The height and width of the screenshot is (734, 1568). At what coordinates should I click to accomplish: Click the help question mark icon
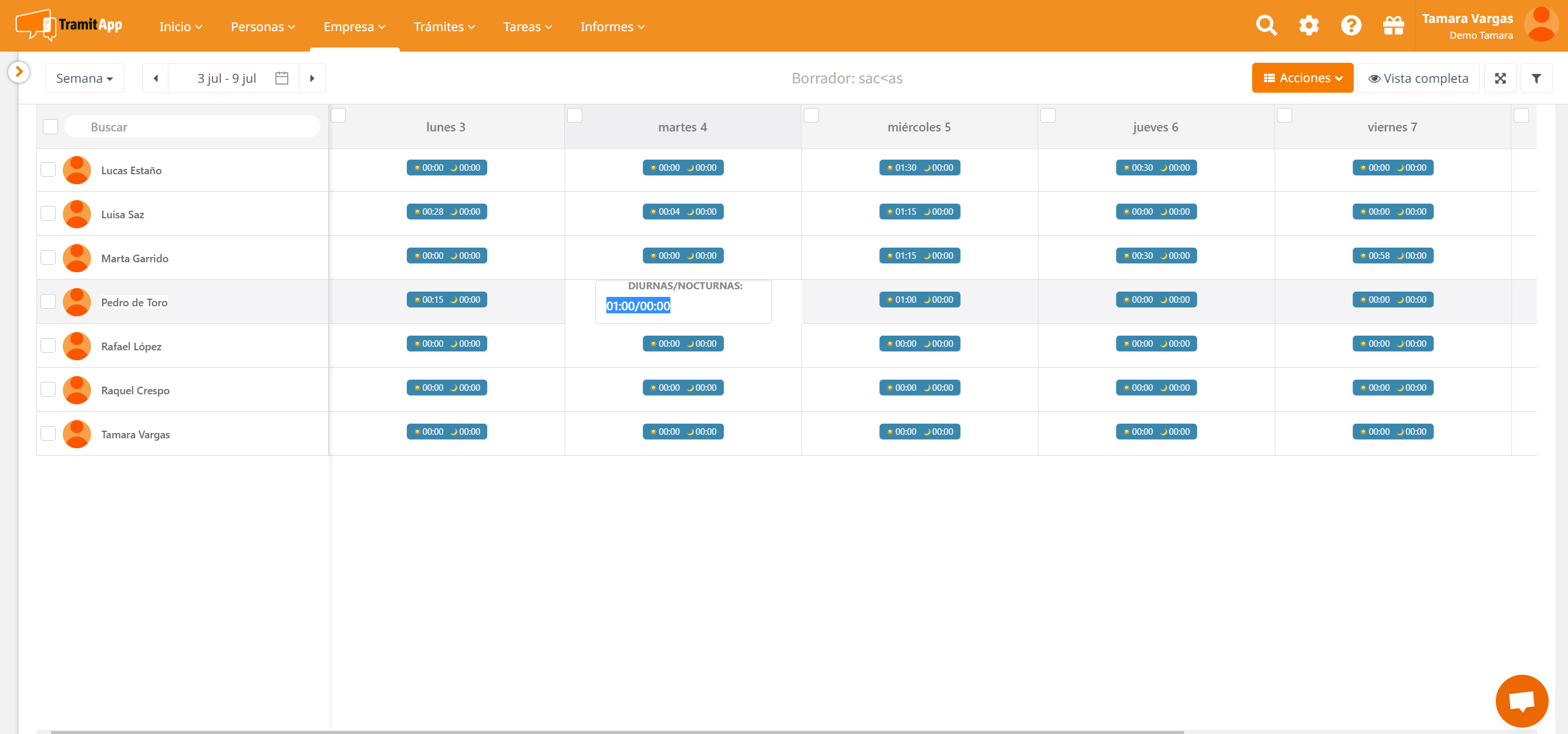(x=1351, y=26)
